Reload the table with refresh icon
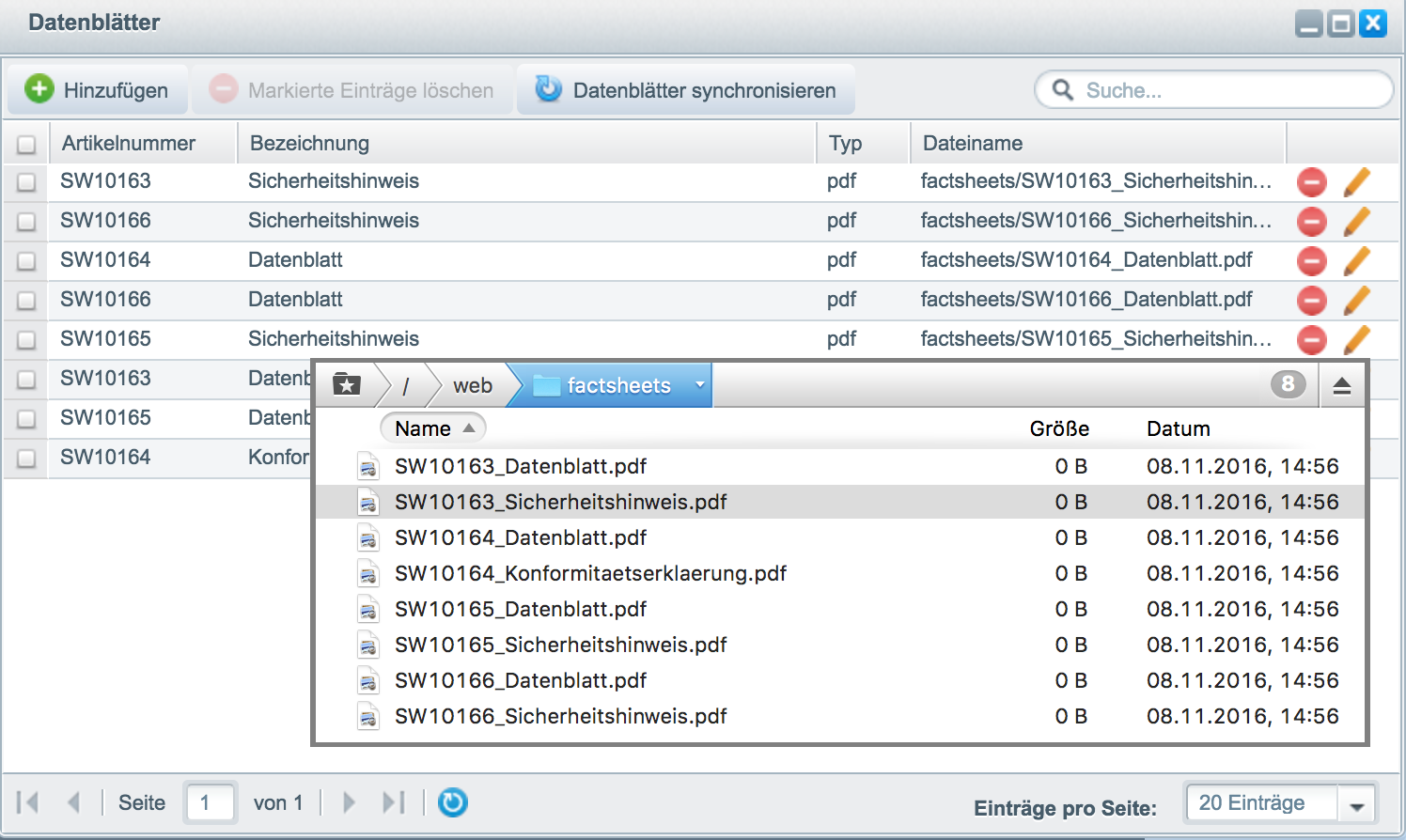The width and height of the screenshot is (1406, 840). (452, 802)
